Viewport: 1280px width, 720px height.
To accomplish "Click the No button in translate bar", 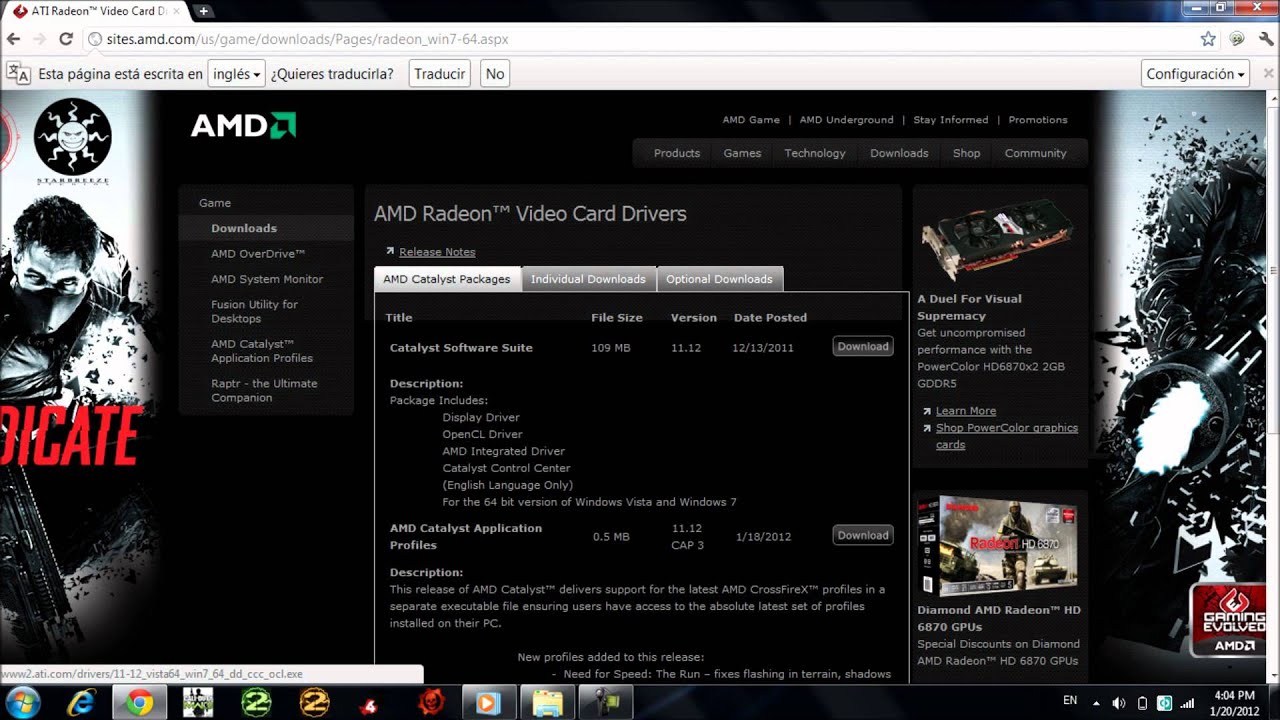I will (x=494, y=74).
